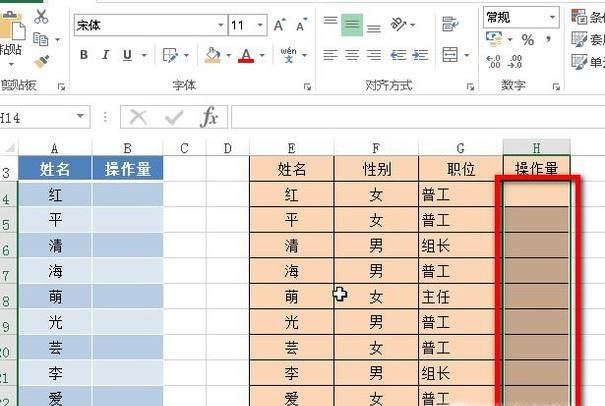Viewport: 605px width, 406px height.
Task: Open 字体 group dialog launcher
Action: 307,87
